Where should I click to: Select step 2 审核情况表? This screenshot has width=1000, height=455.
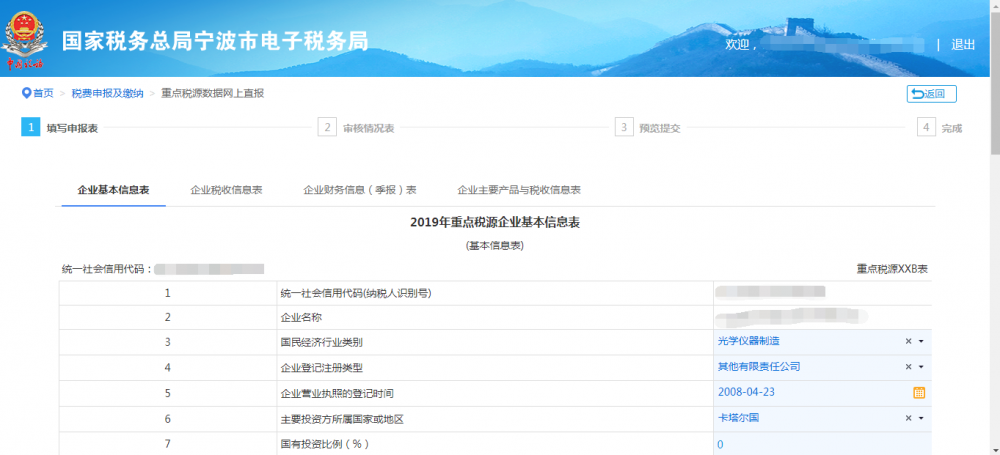point(357,128)
